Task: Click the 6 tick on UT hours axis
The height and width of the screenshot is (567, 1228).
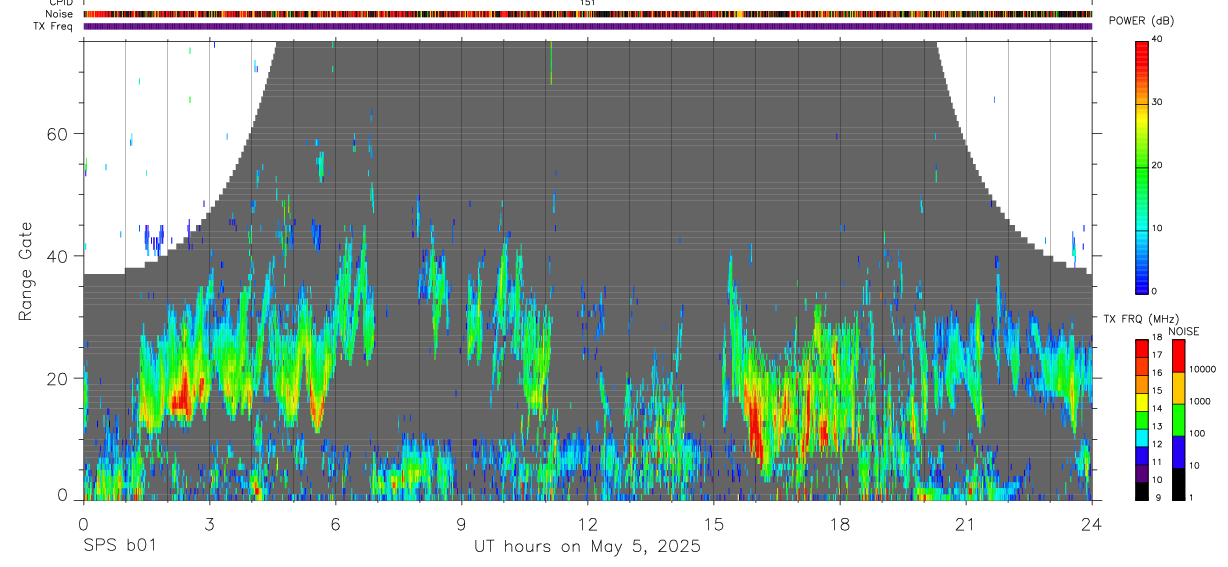Action: click(335, 523)
